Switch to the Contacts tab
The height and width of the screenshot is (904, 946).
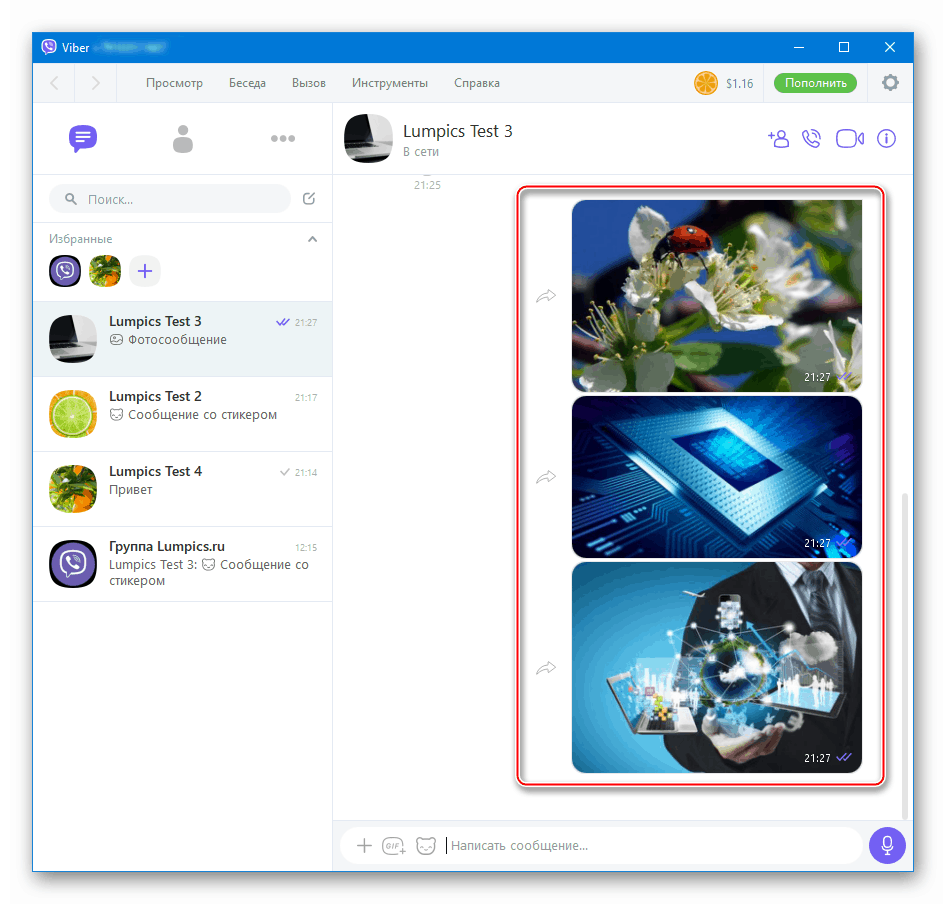click(183, 138)
